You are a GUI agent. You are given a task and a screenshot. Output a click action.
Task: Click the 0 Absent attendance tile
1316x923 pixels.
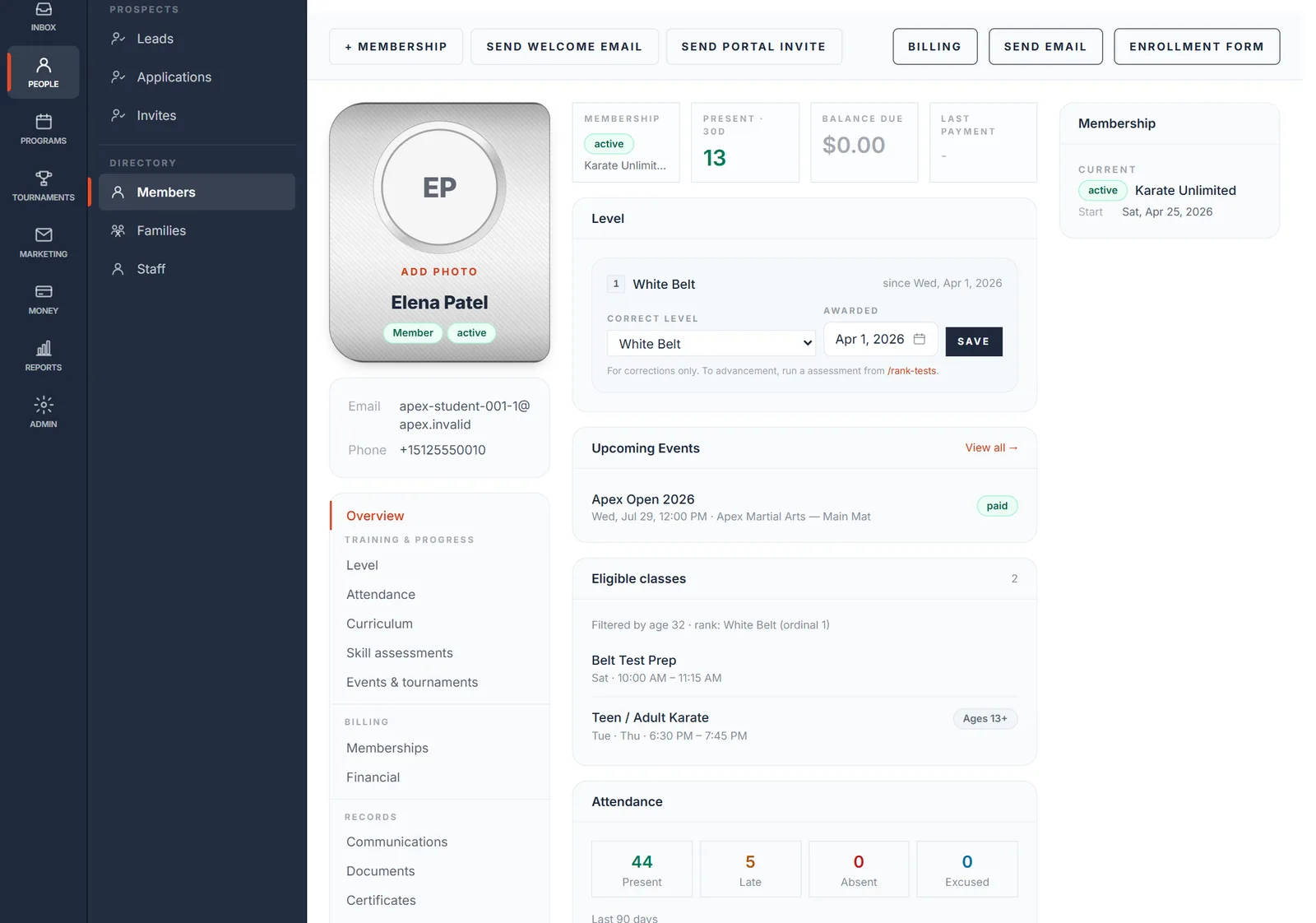(x=859, y=869)
